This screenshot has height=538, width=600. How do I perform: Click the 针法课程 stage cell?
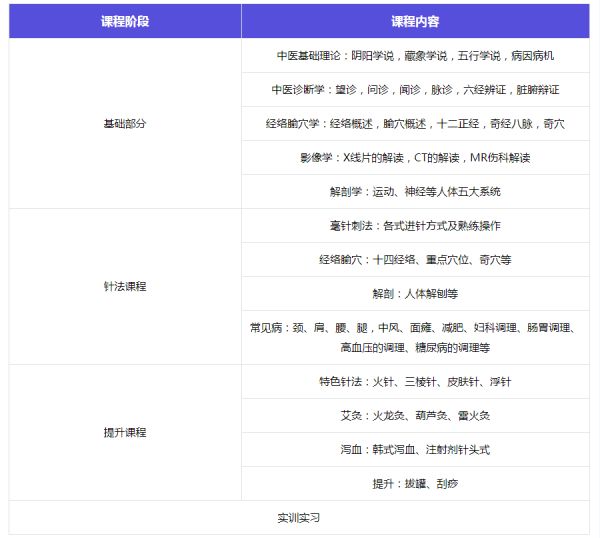coord(125,286)
